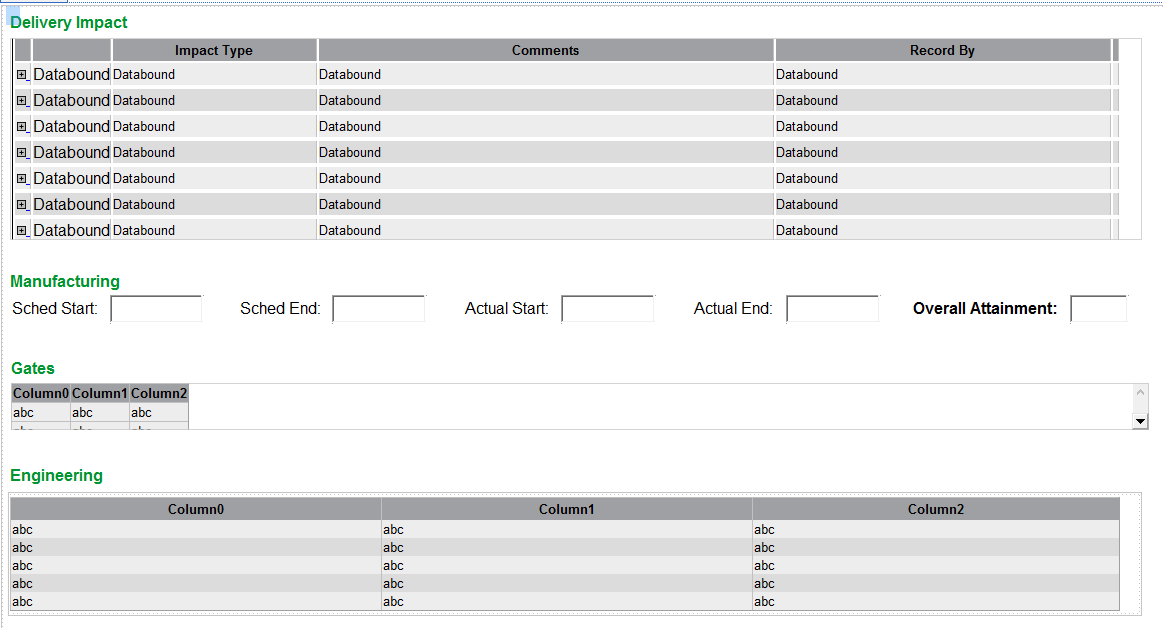Click the Impact Type column header

tap(214, 51)
